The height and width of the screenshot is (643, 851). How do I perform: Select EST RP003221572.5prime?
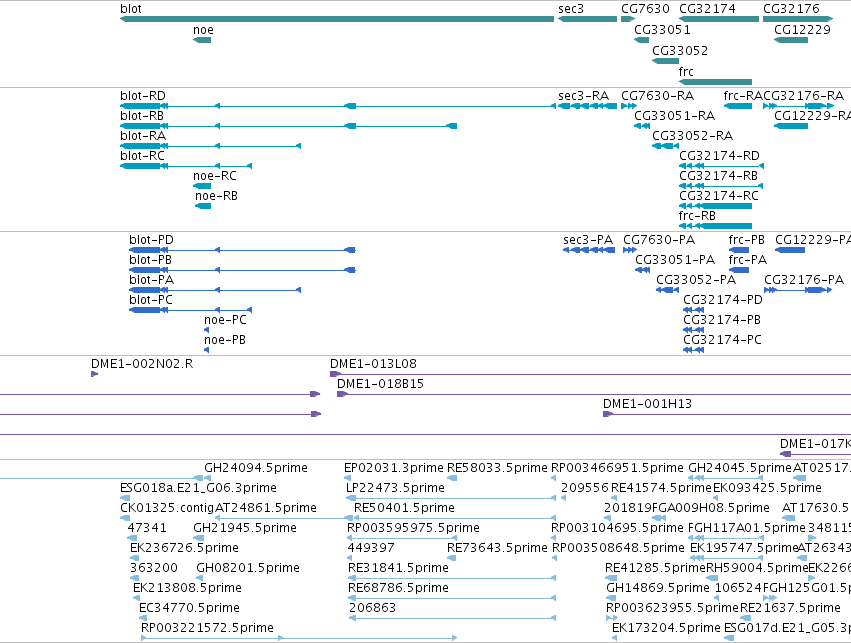point(299,638)
